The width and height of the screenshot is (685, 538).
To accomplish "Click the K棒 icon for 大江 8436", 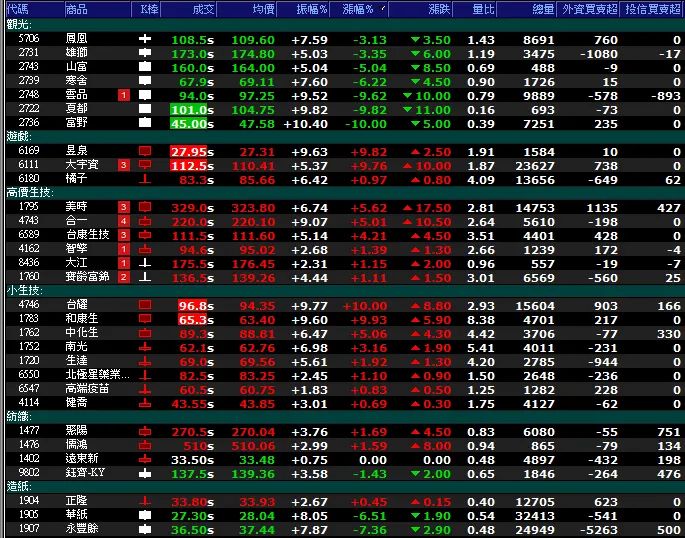I will 145,263.
